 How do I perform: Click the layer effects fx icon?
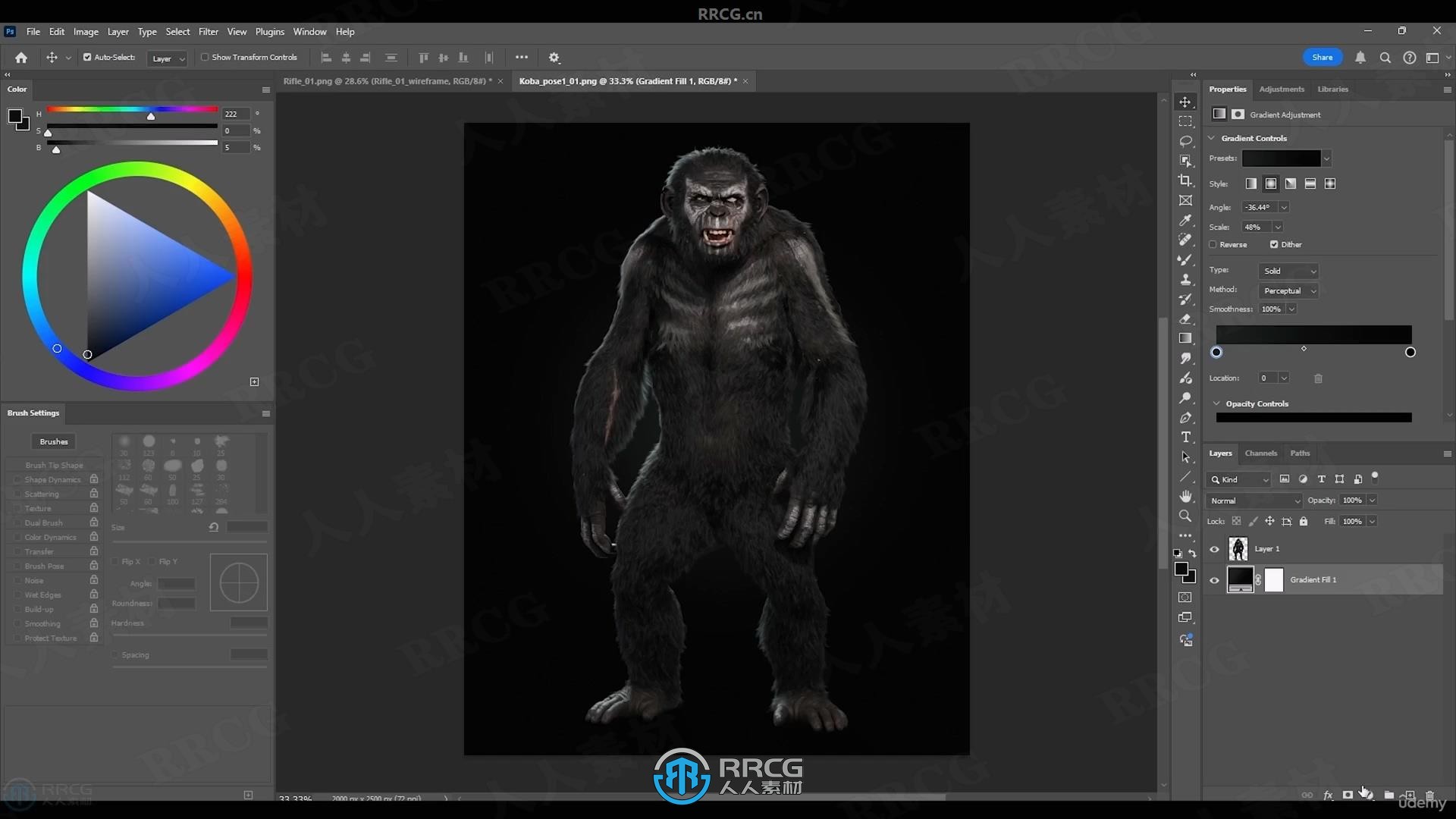click(x=1328, y=795)
